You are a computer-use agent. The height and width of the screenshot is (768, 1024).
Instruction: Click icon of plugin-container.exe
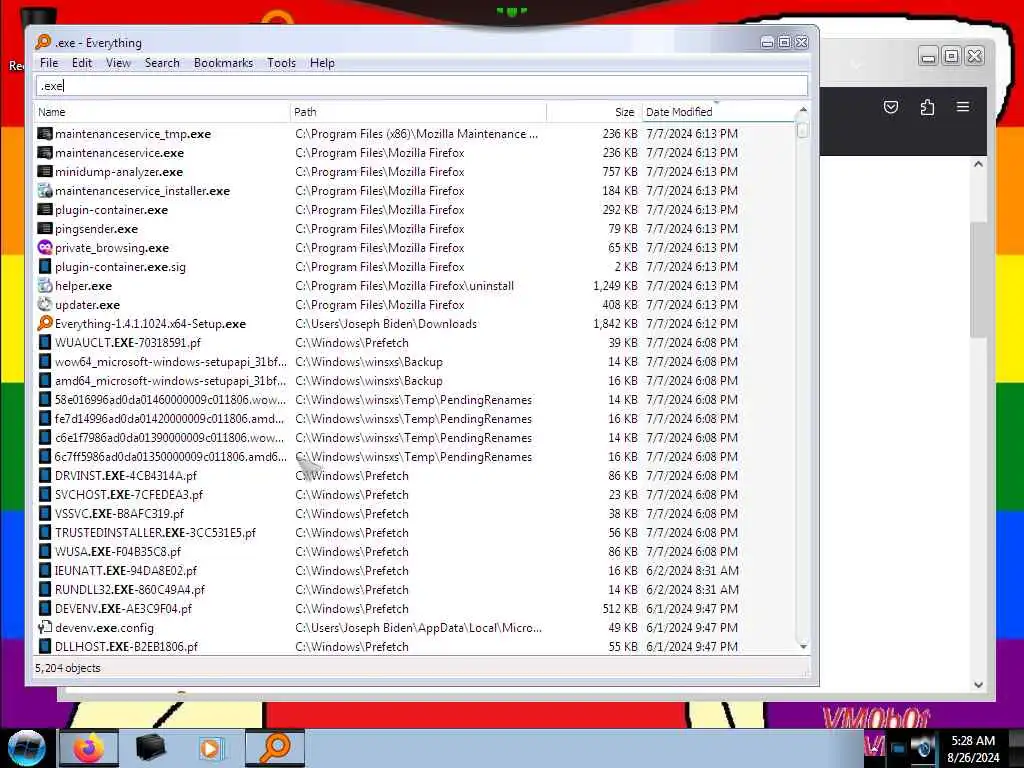44,210
